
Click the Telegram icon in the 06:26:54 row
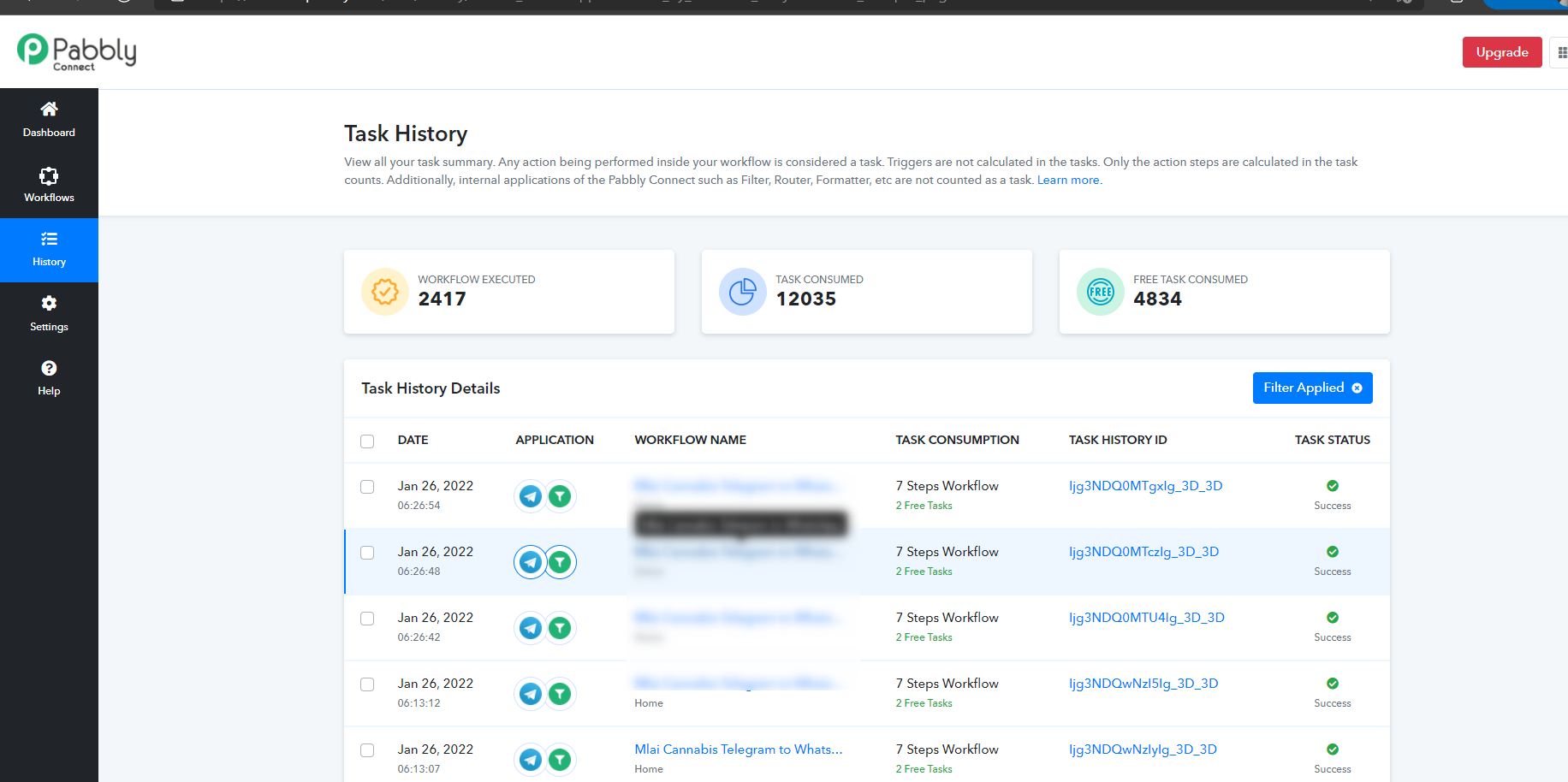(531, 496)
